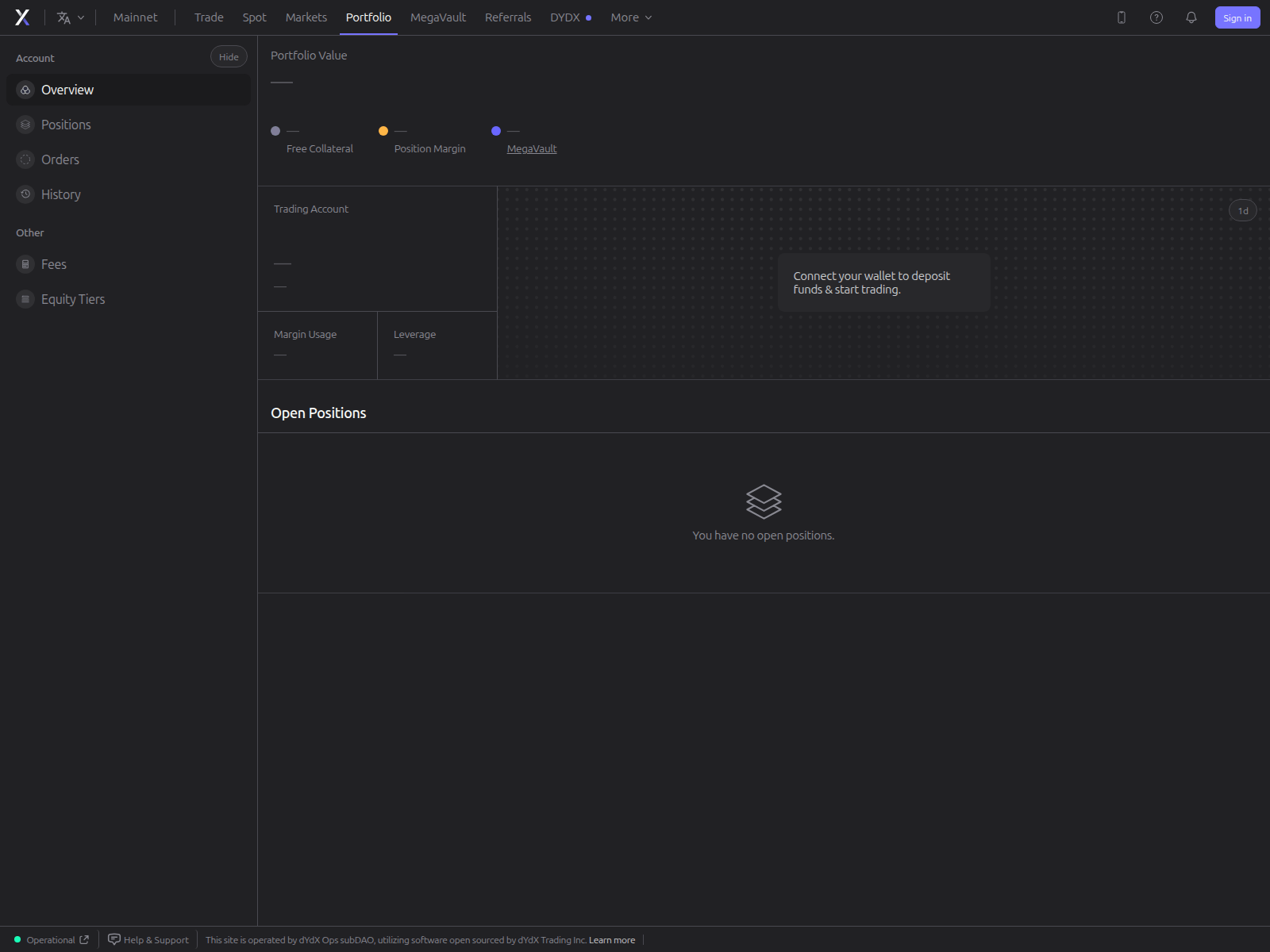Image resolution: width=1270 pixels, height=952 pixels.
Task: Select Equity Tiers in the sidebar
Action: coord(129,299)
